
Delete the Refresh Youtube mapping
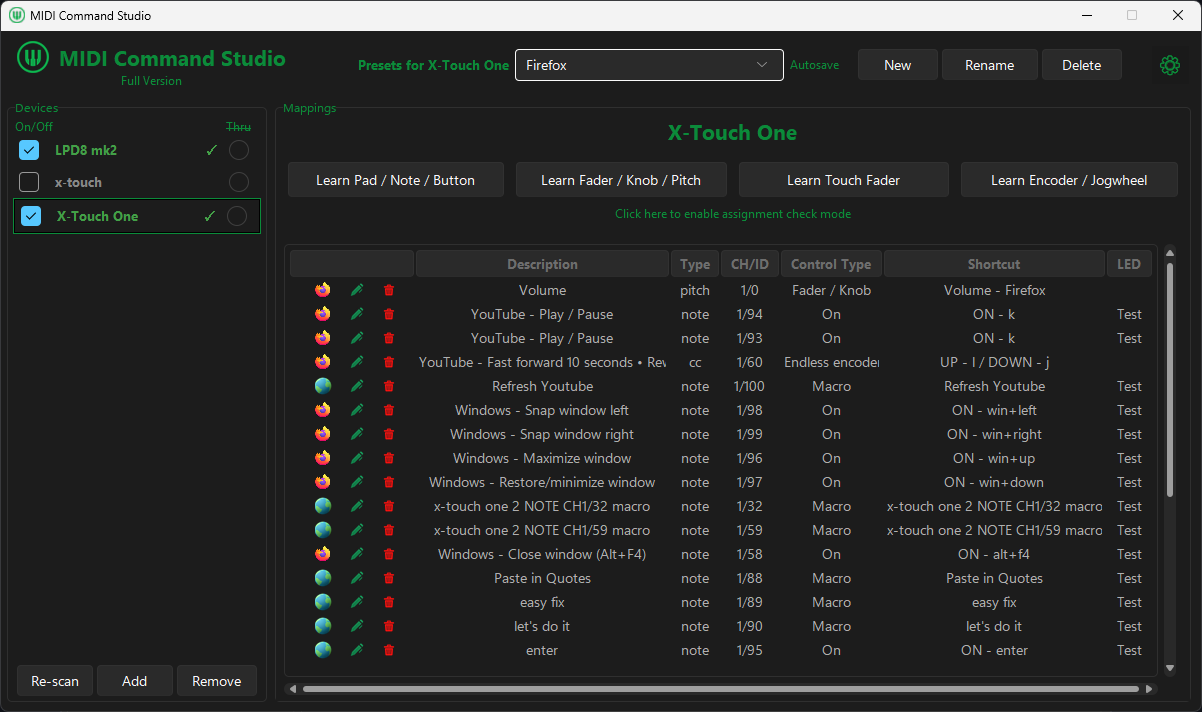click(x=389, y=386)
